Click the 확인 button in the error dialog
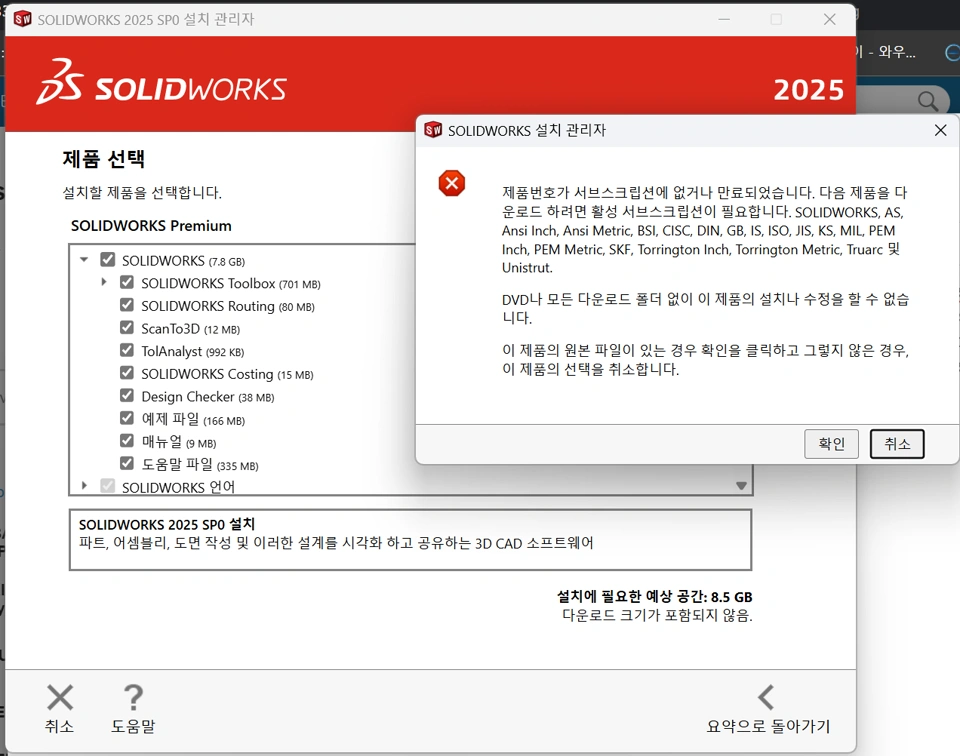 [x=831, y=444]
